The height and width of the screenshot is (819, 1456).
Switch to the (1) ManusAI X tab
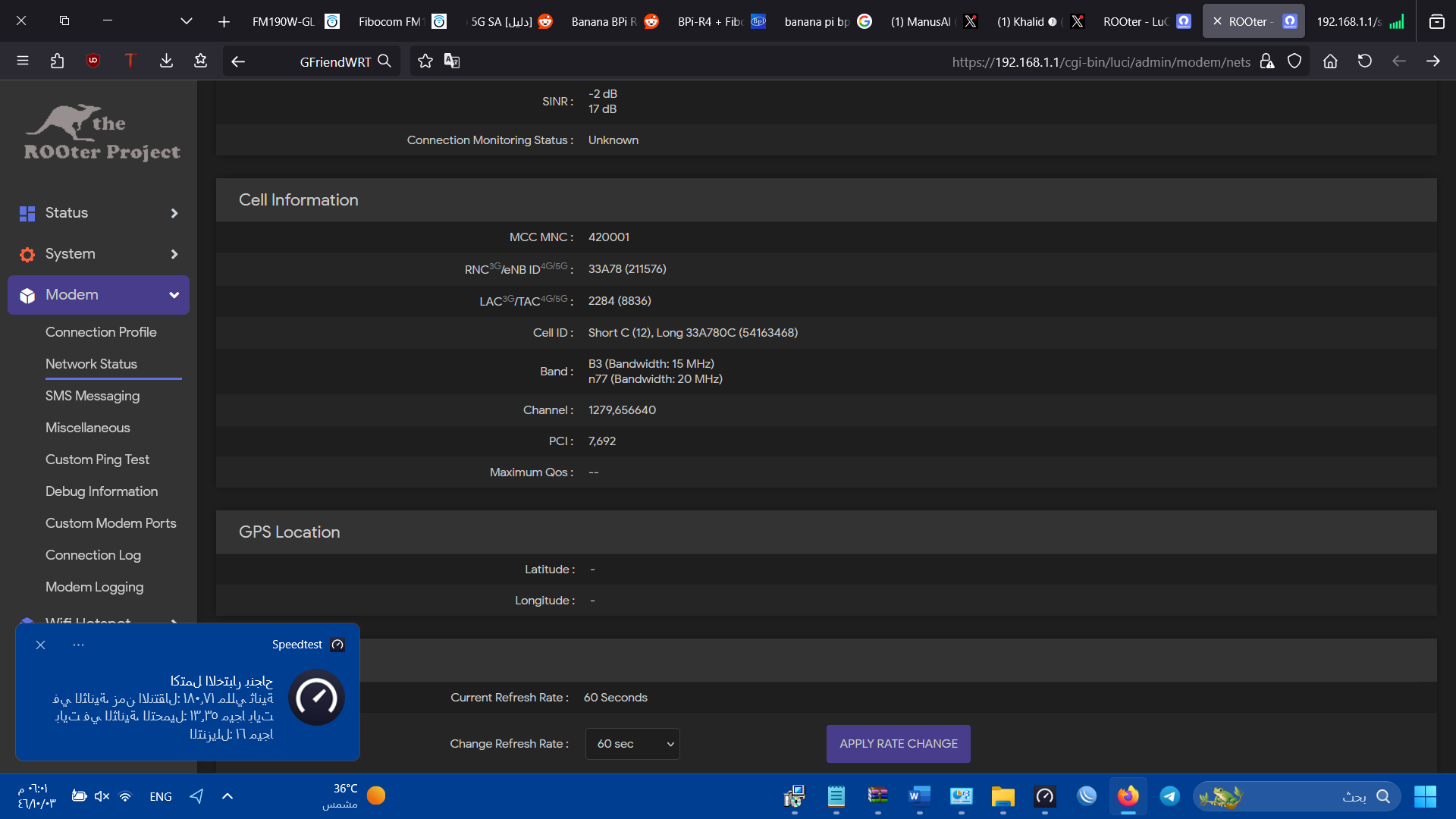(934, 21)
